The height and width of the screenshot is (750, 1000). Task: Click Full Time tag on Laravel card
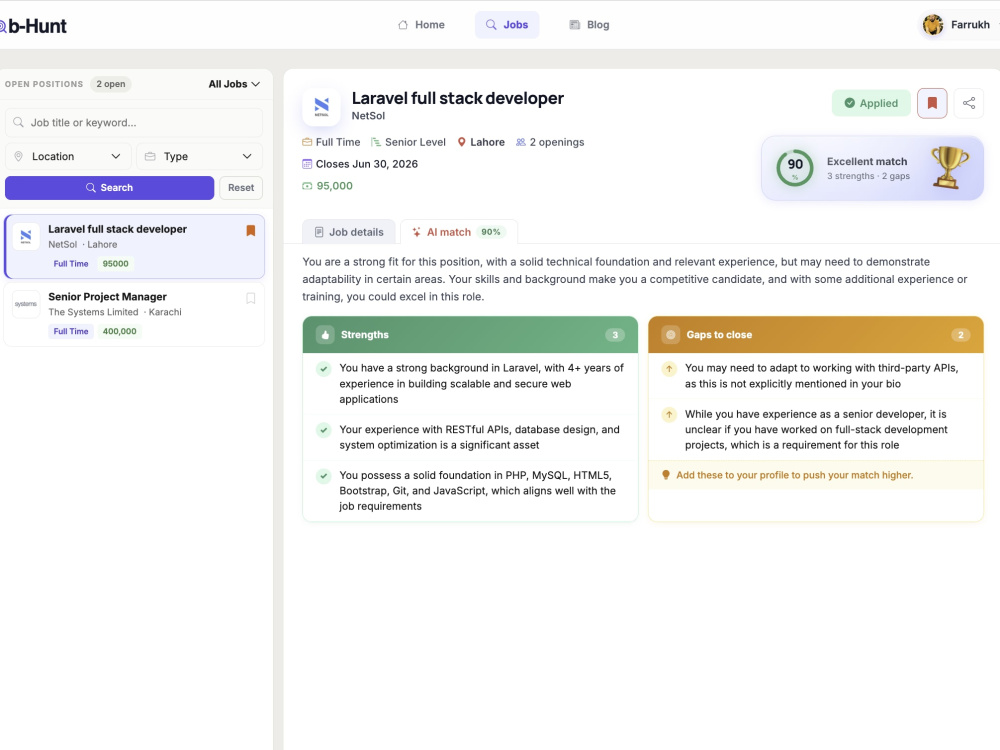click(71, 264)
